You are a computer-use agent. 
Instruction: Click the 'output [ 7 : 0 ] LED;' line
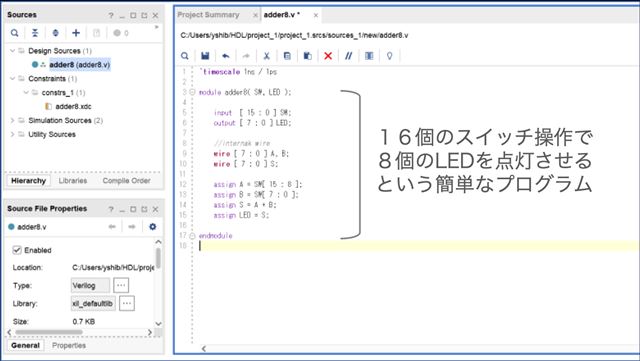[x=252, y=123]
